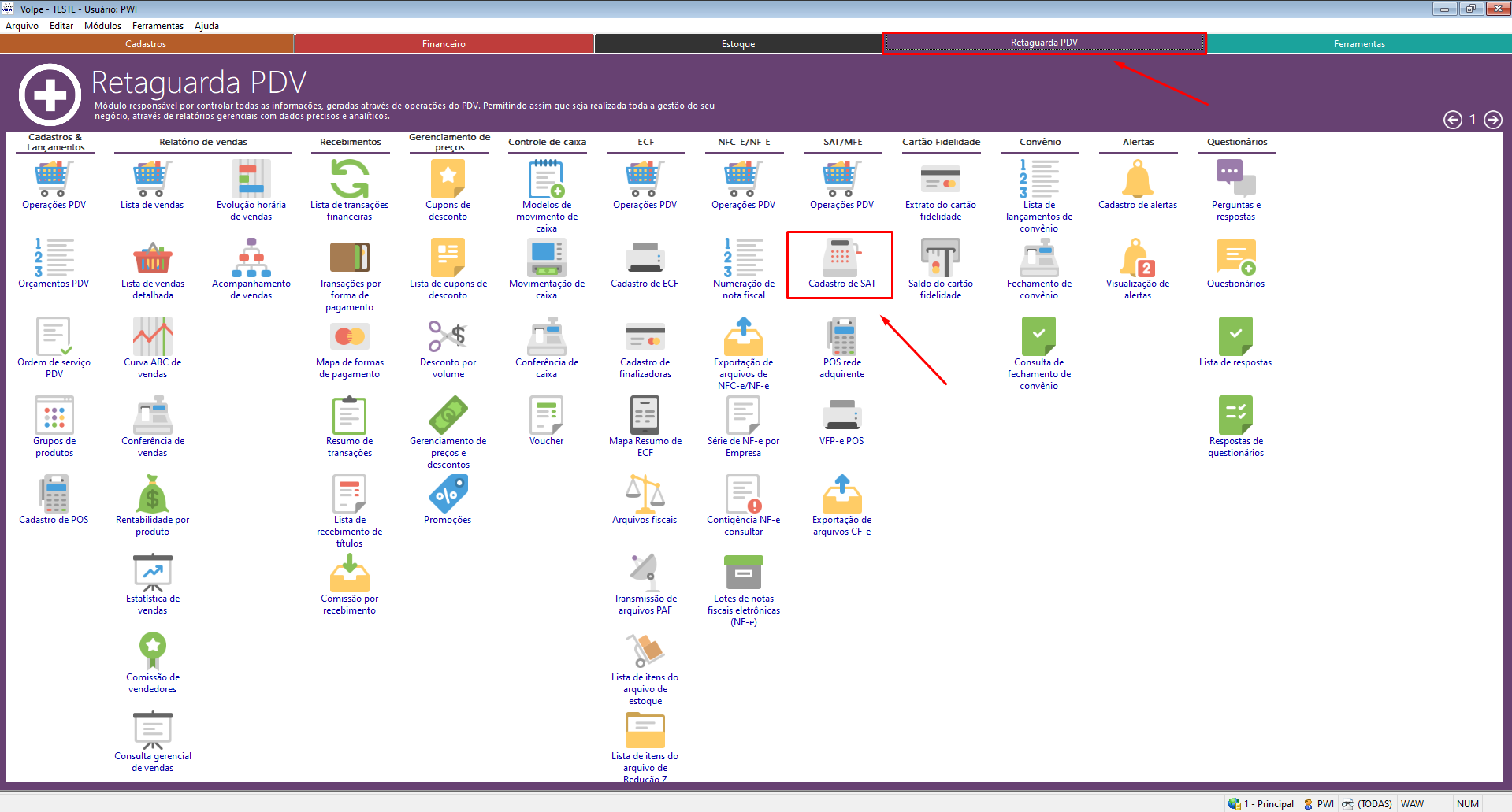Open Saldo do cartão fidelidade
1512x812 pixels.
click(941, 269)
